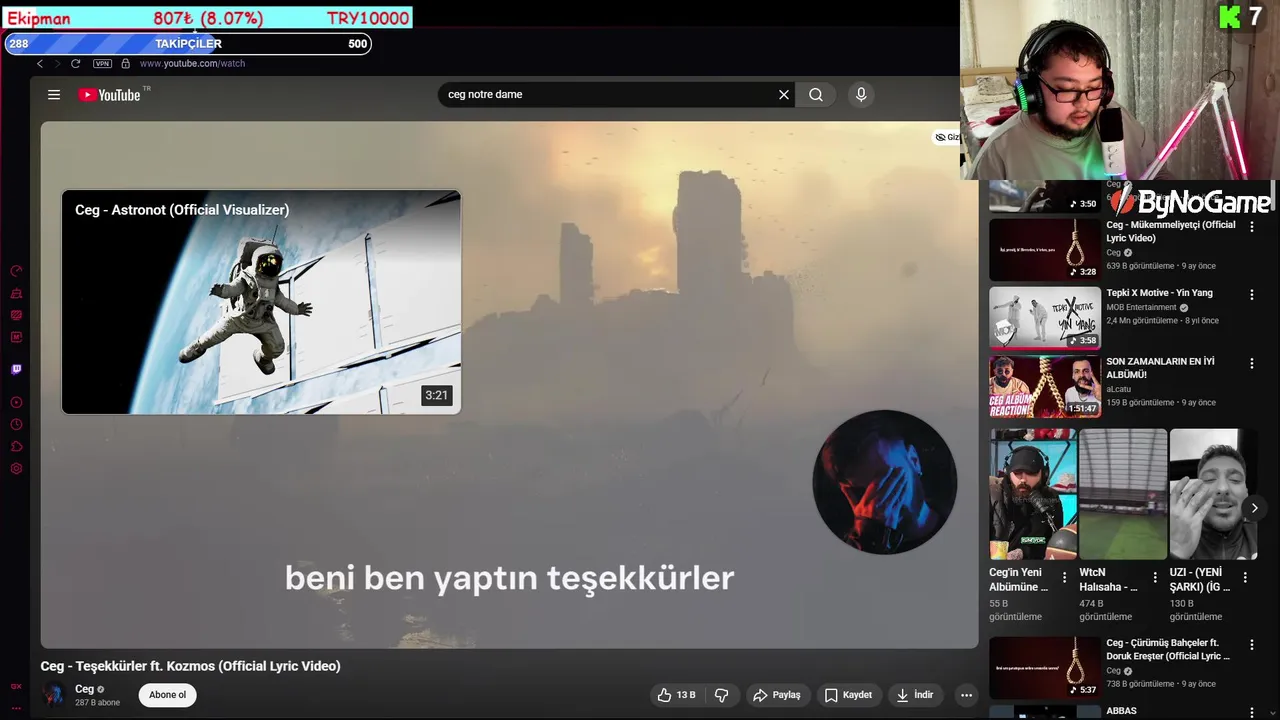Open the Ceg album reaction thumbnail
The height and width of the screenshot is (720, 1280).
pos(1045,386)
